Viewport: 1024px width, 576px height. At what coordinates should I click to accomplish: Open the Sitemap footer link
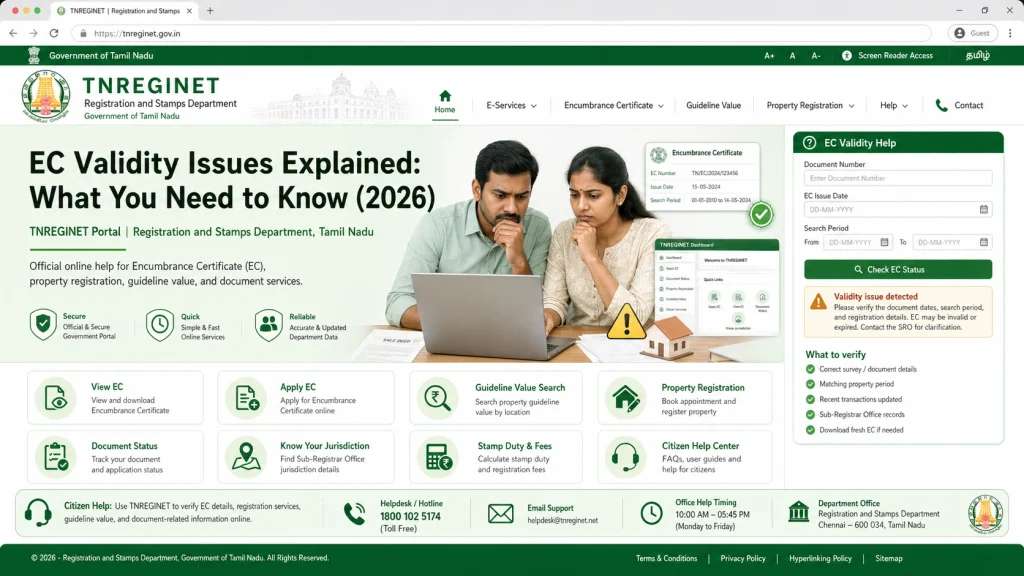pyautogui.click(x=888, y=558)
